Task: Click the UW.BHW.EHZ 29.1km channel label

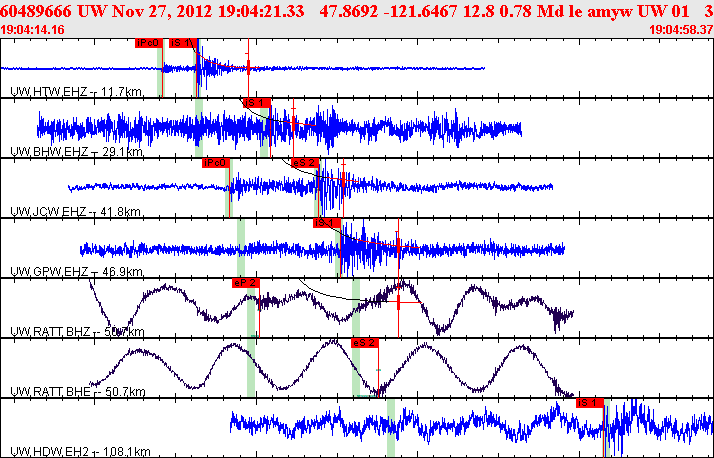Action: point(76,152)
